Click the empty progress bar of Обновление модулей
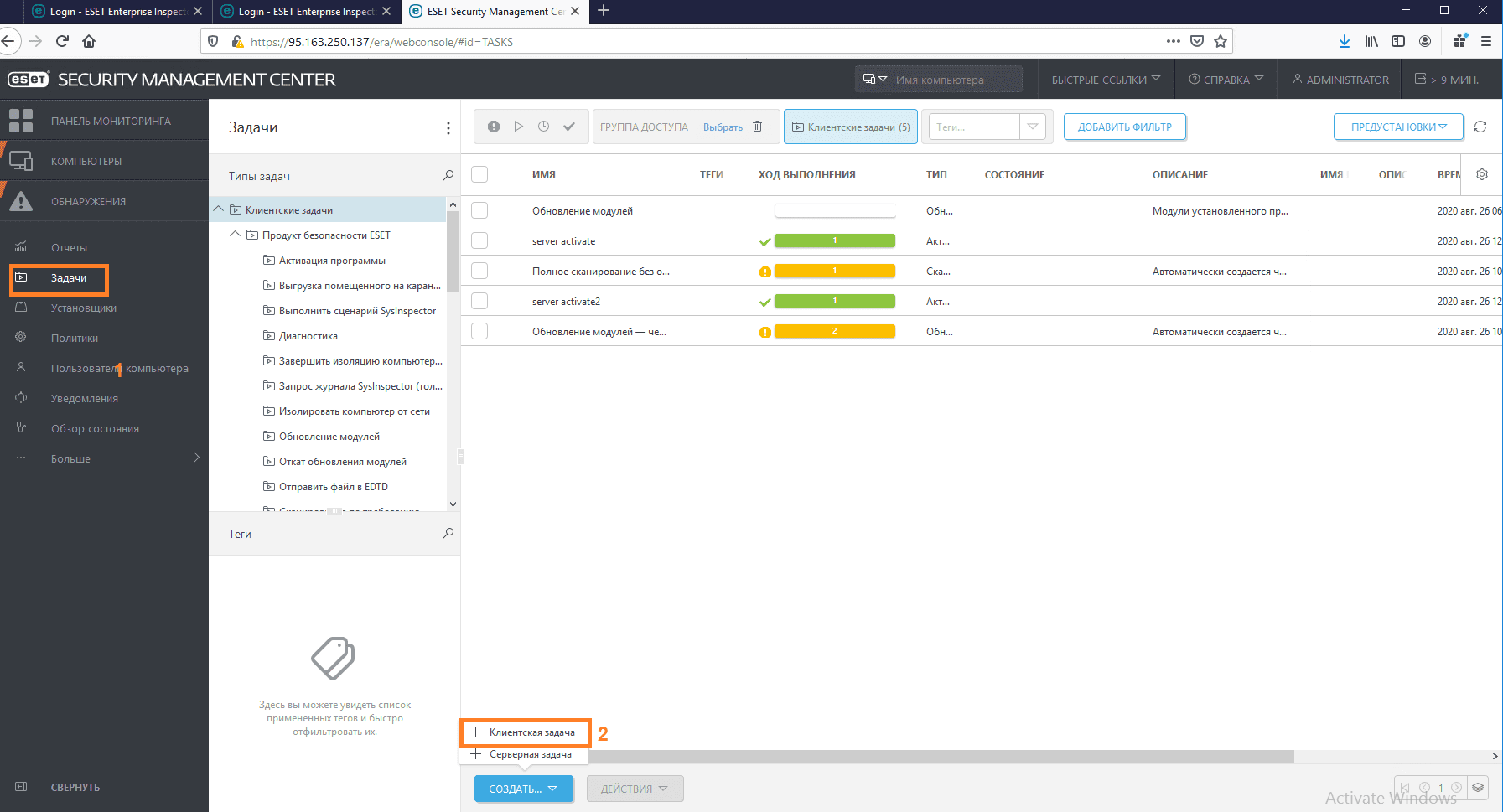Screen dimensions: 1503x812 835,210
